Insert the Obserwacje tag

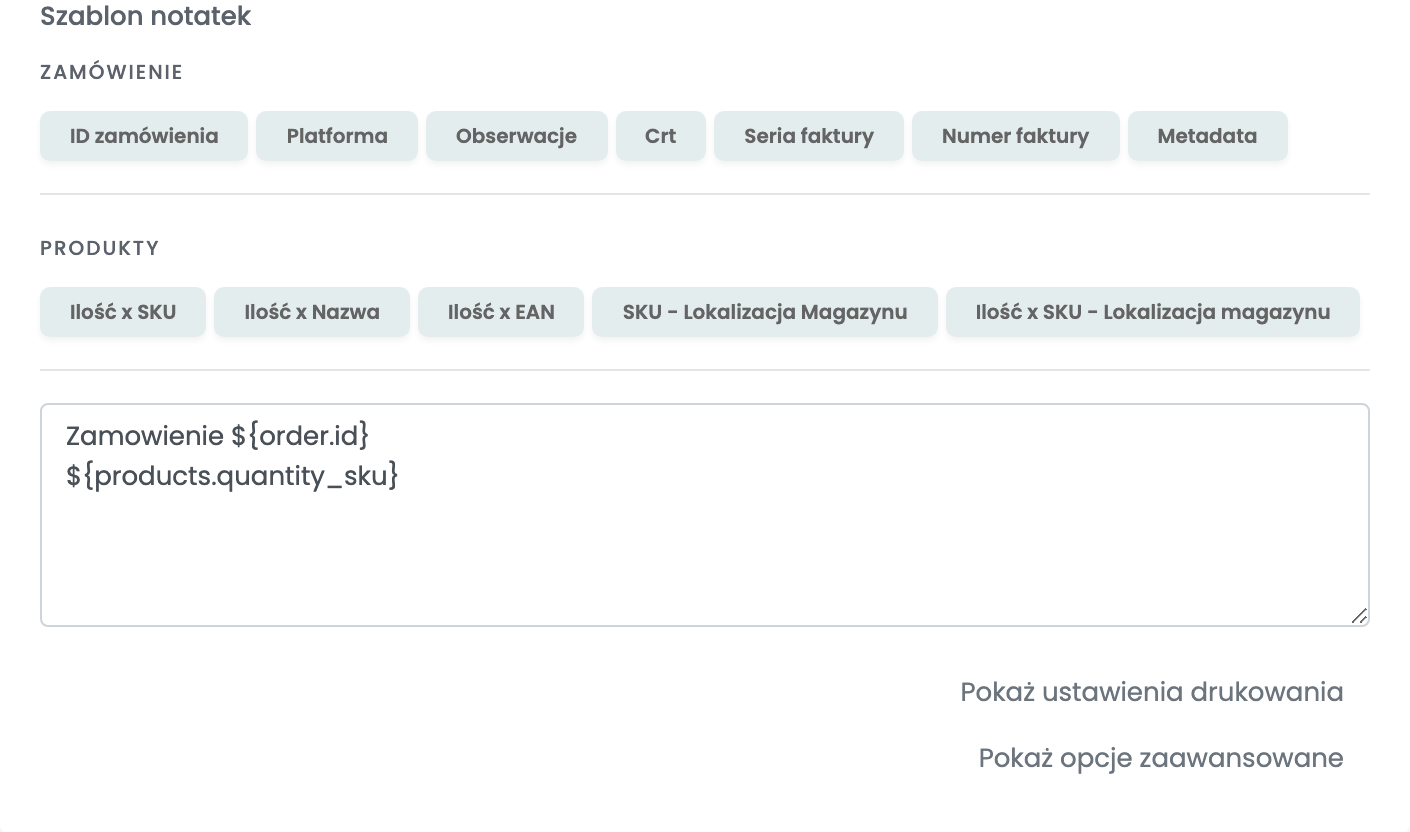(x=516, y=136)
